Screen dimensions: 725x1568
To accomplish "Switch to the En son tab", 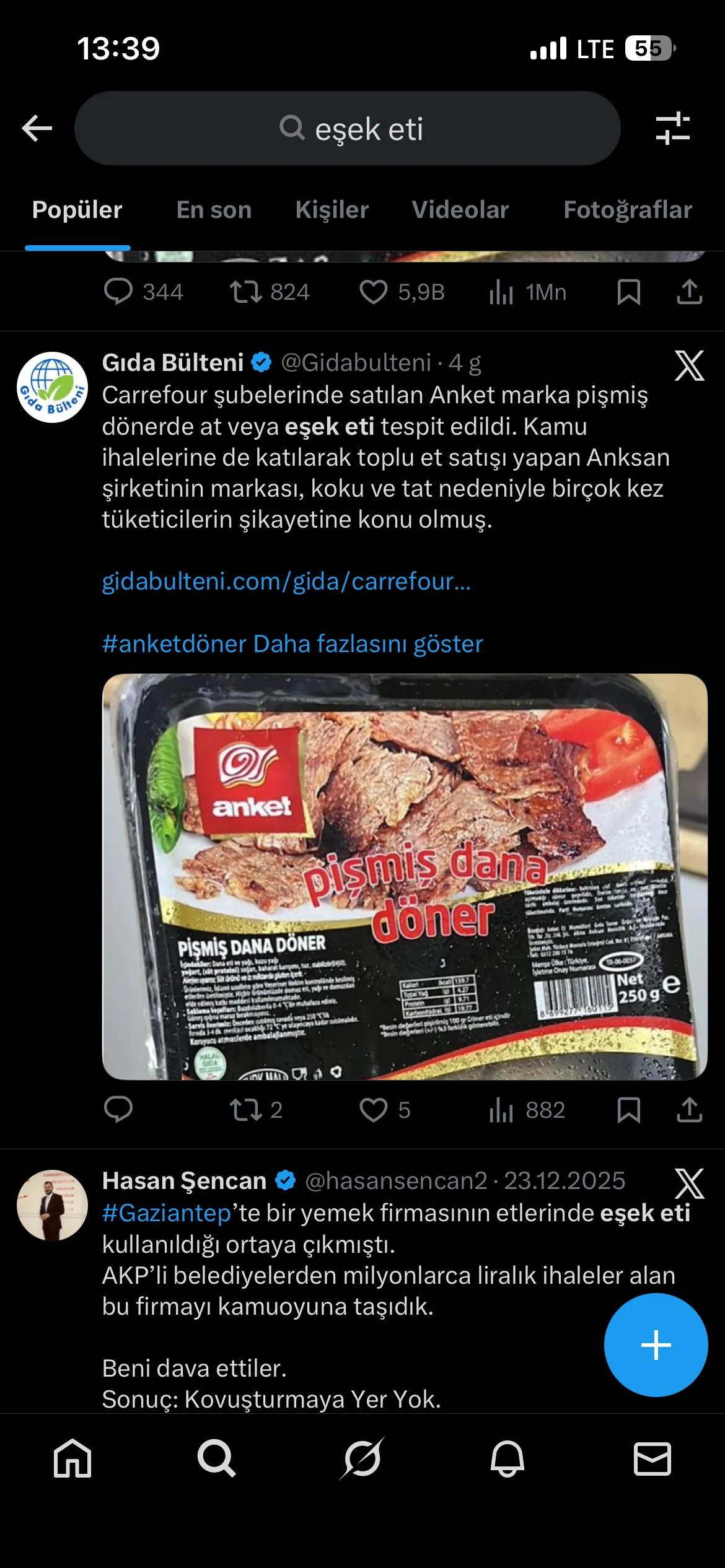I will pos(214,210).
